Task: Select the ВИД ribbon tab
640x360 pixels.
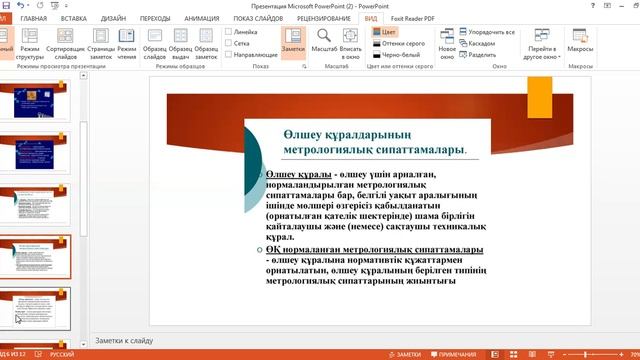Action: click(x=371, y=18)
